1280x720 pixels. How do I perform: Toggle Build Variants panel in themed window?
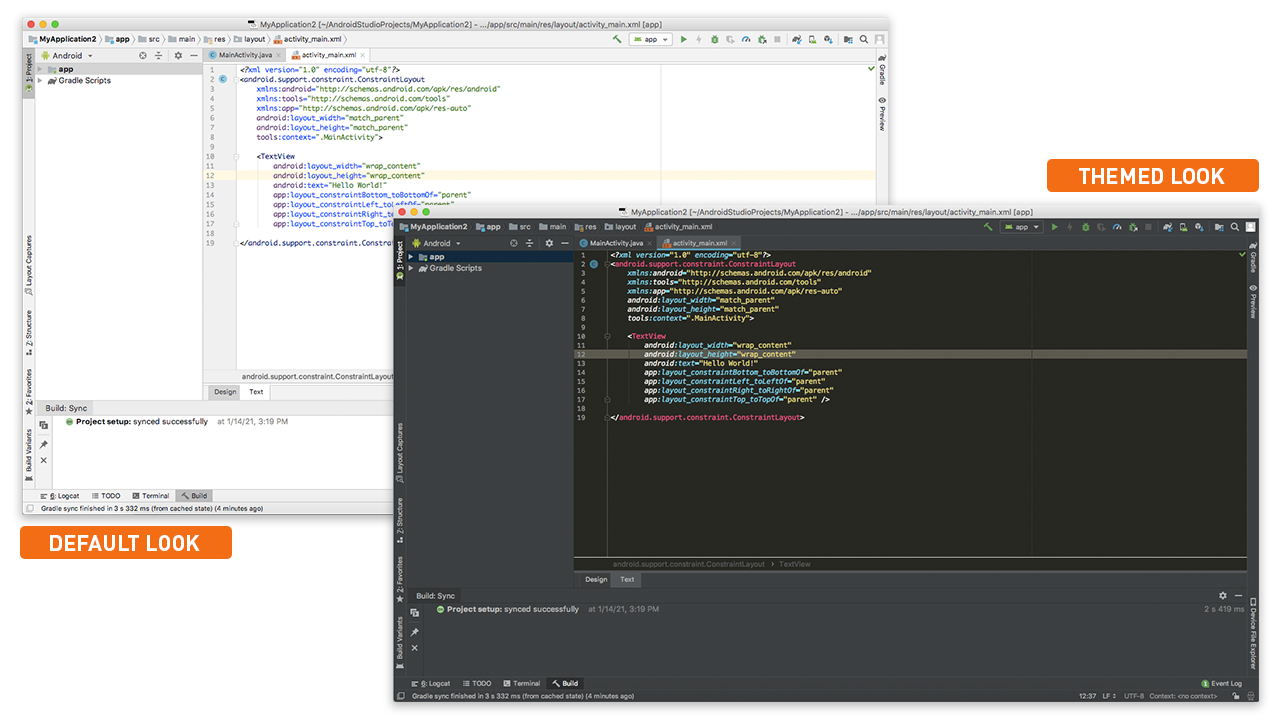pyautogui.click(x=400, y=643)
